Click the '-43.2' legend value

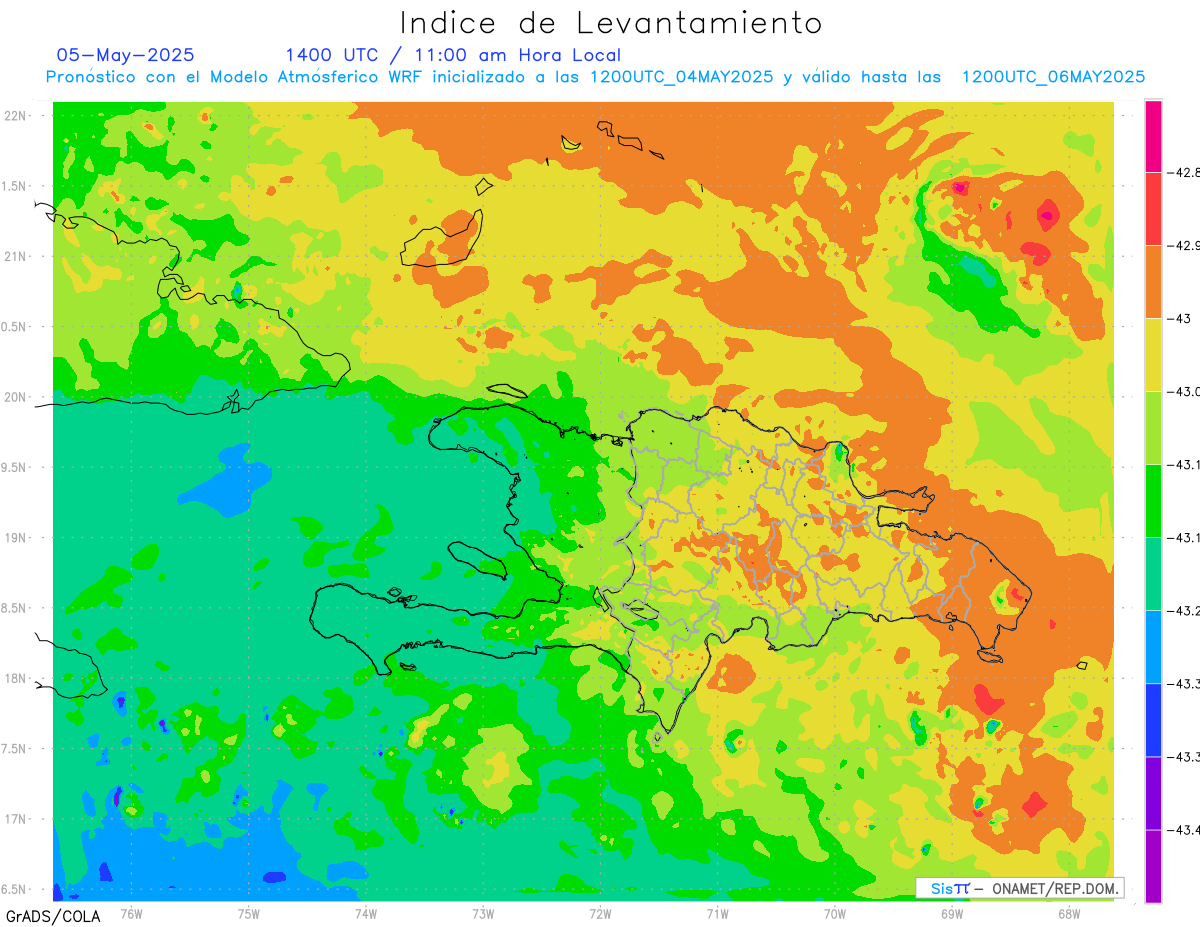(x=1186, y=610)
